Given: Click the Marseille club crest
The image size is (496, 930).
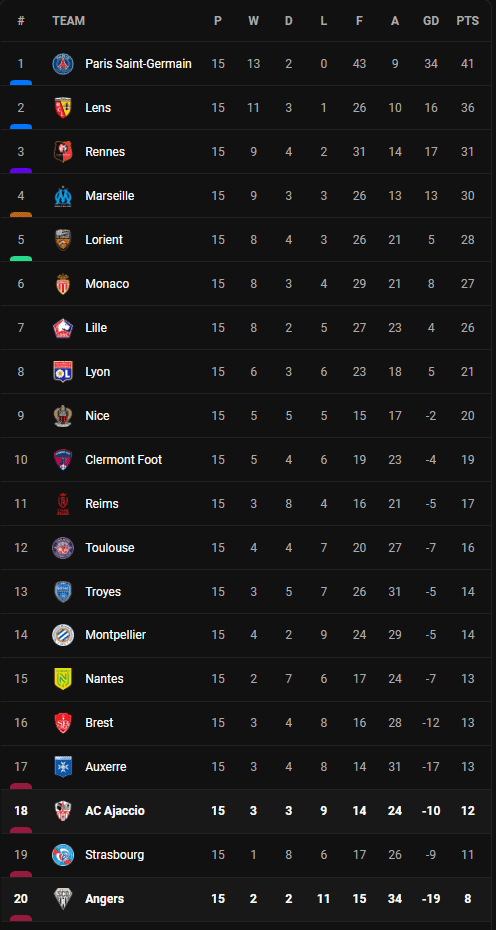Looking at the screenshot, I should tap(63, 196).
